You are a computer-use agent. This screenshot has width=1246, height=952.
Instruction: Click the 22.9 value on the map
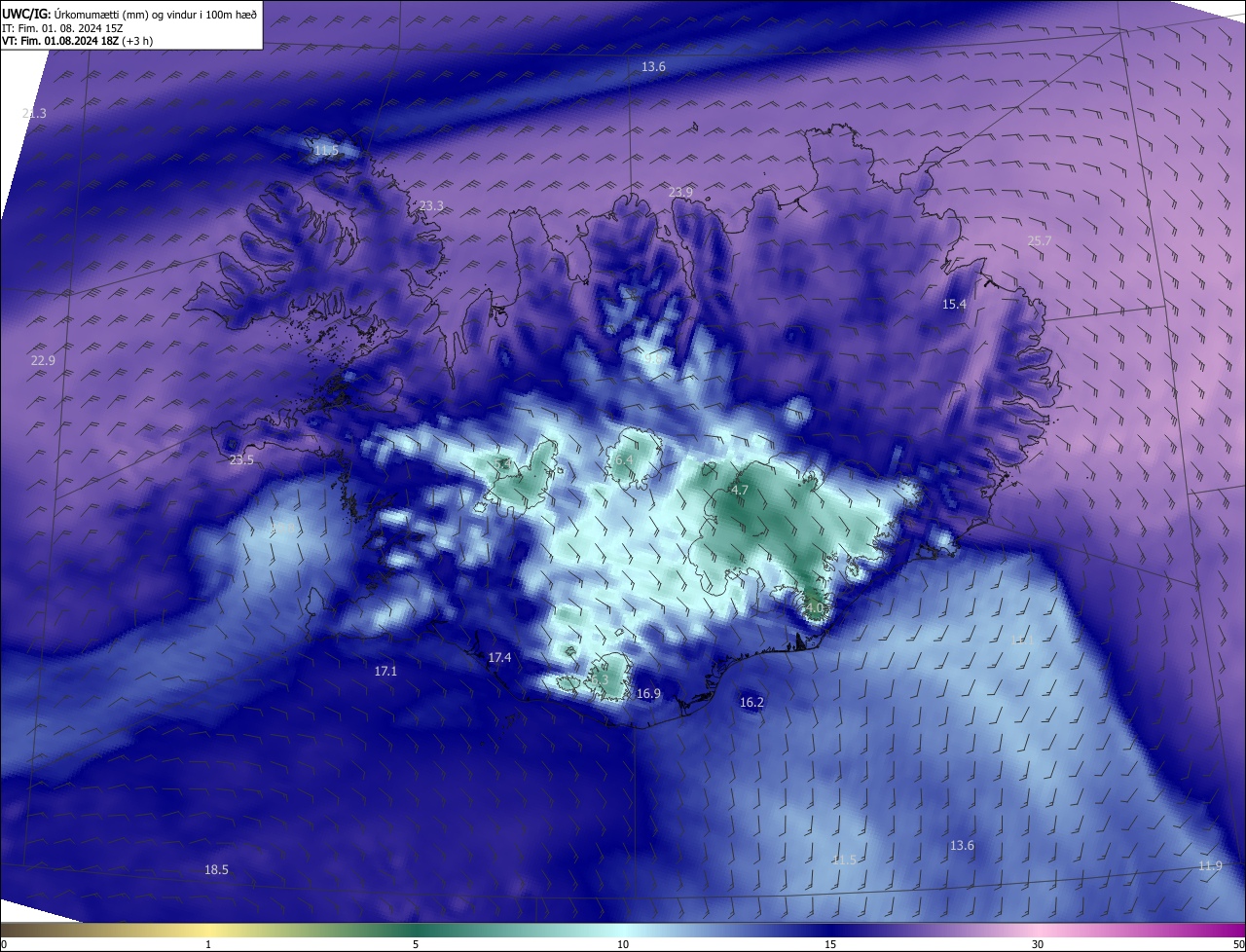[43, 361]
